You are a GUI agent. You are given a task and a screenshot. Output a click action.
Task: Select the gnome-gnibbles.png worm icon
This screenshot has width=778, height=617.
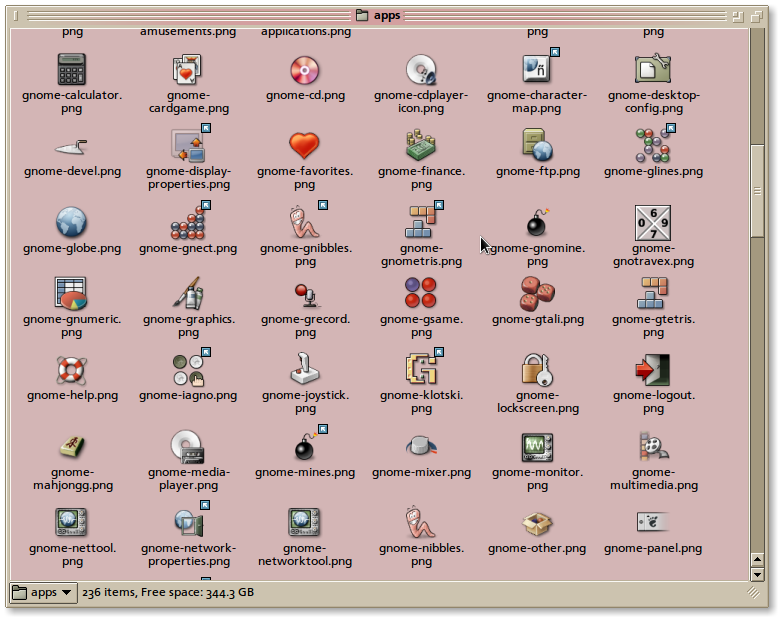pyautogui.click(x=305, y=222)
